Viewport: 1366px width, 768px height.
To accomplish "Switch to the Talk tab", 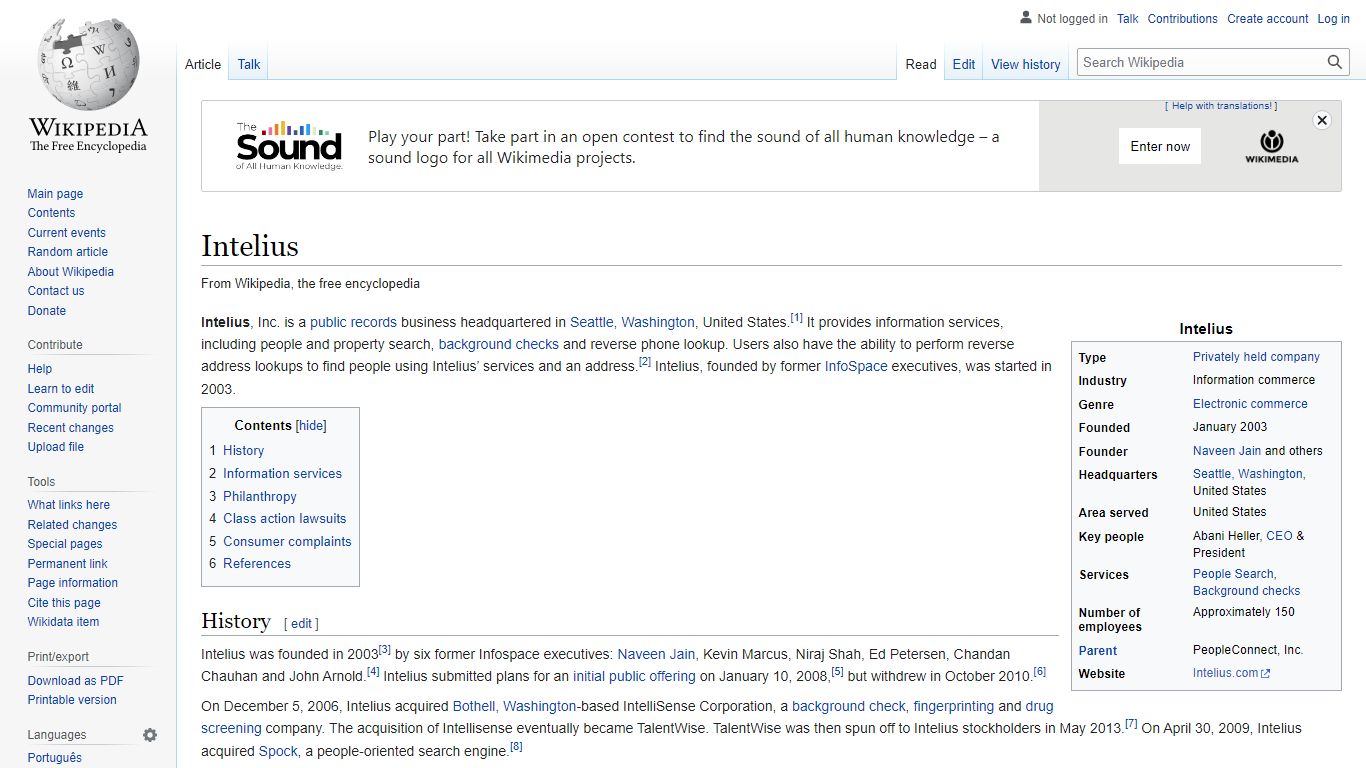I will pos(249,64).
